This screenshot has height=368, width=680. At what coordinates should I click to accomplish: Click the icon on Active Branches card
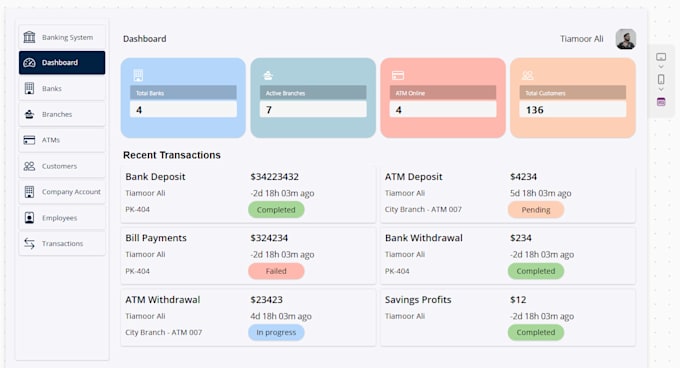[x=268, y=75]
